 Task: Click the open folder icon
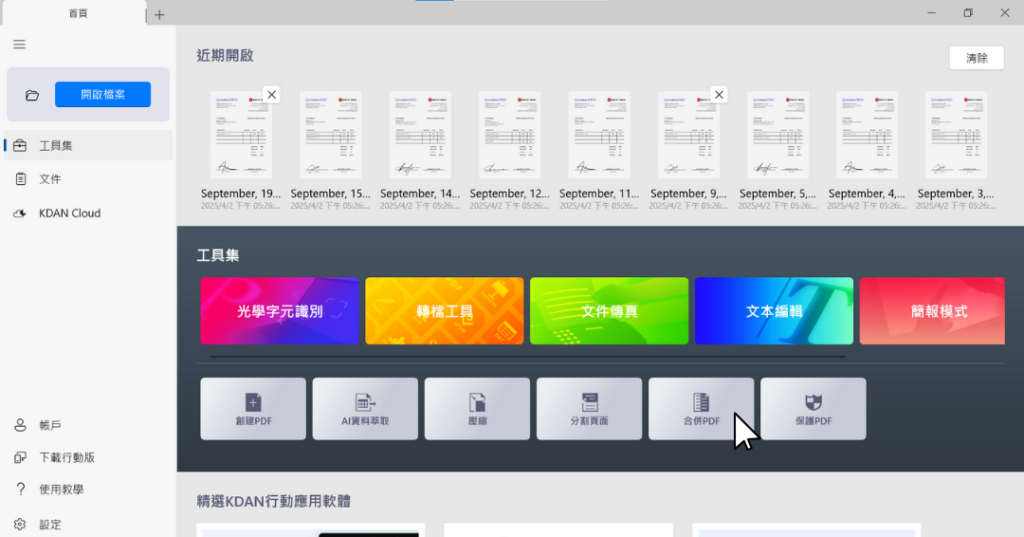(x=32, y=95)
